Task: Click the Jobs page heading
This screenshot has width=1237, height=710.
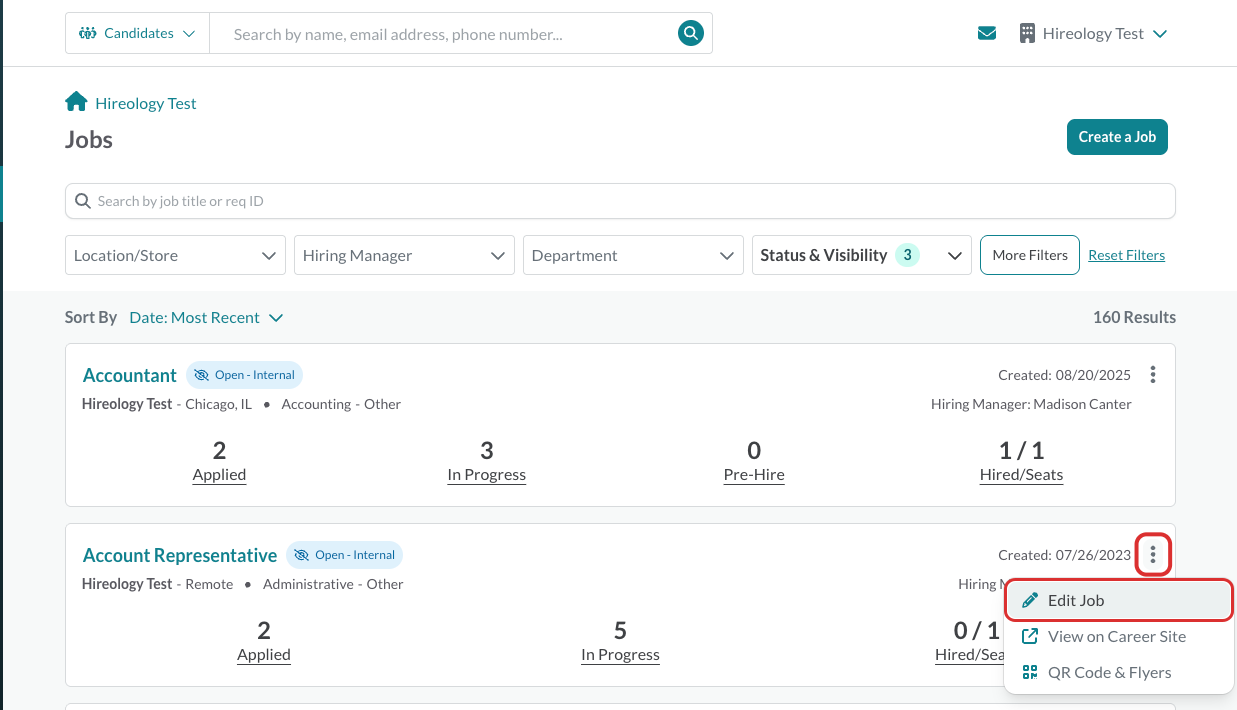Action: (89, 139)
